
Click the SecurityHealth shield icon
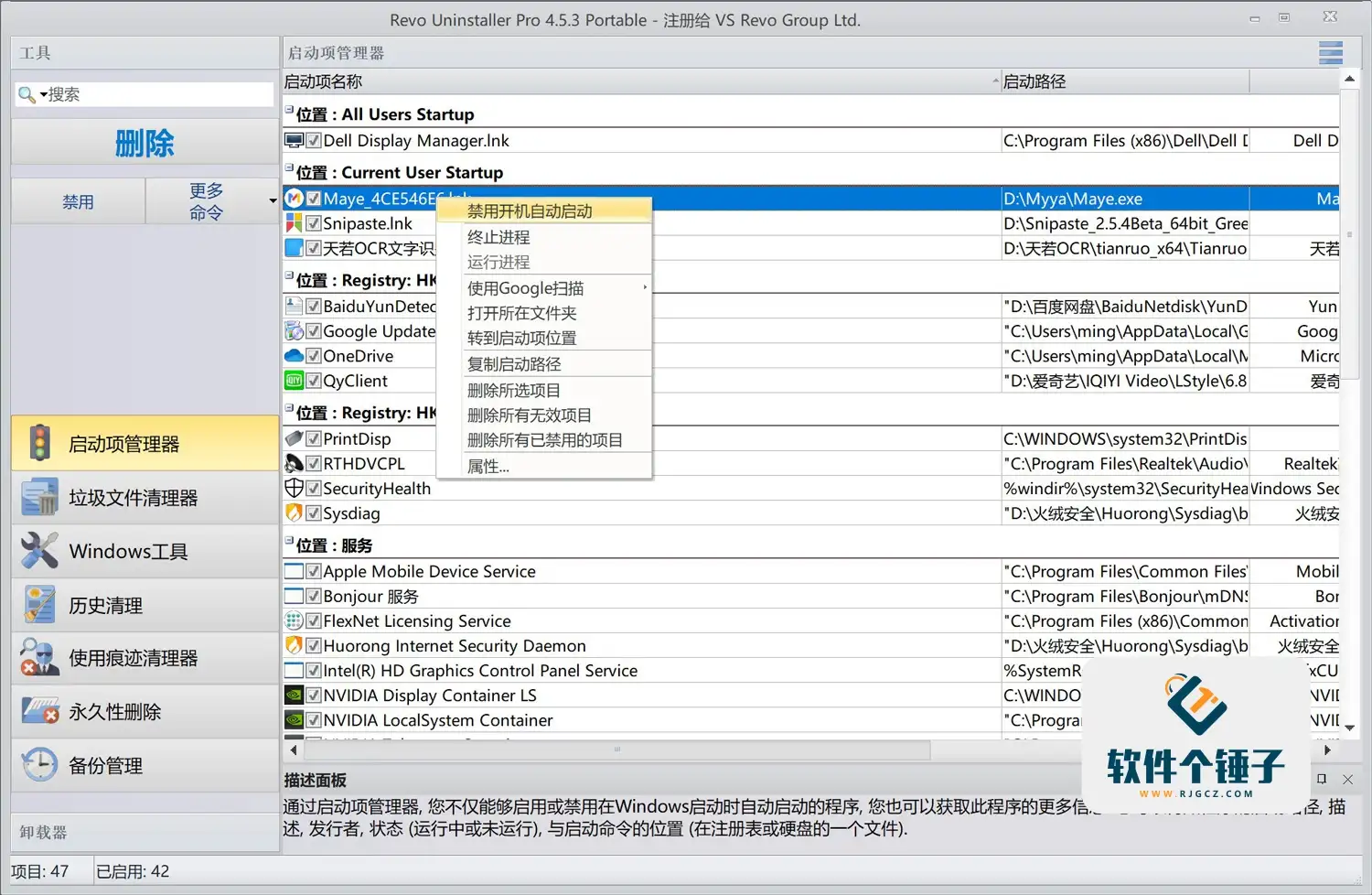pyautogui.click(x=294, y=488)
